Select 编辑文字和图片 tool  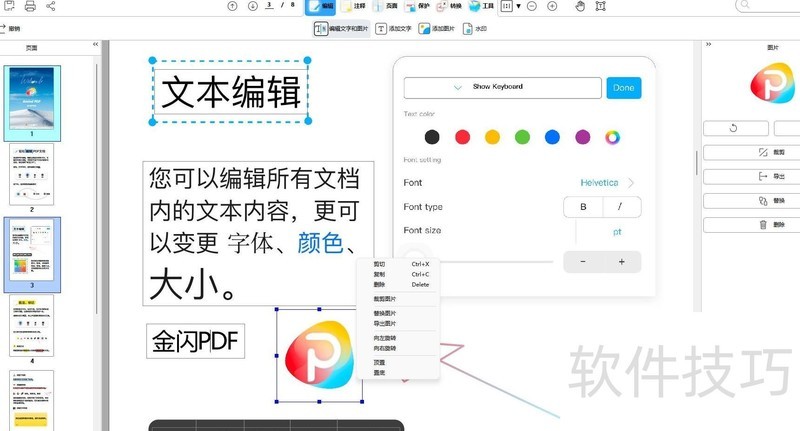(x=341, y=29)
